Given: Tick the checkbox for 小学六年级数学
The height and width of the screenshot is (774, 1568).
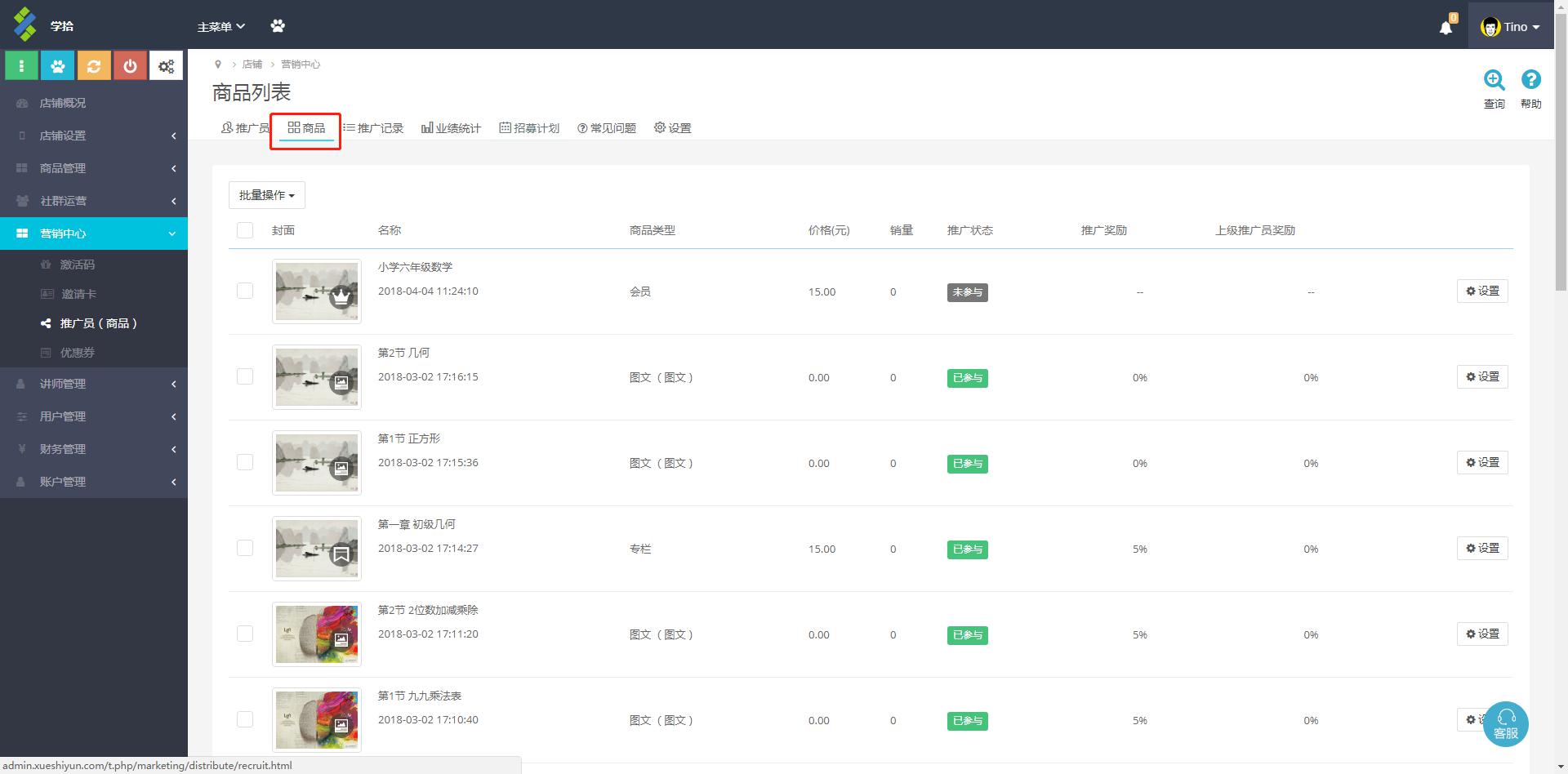Looking at the screenshot, I should pos(245,291).
